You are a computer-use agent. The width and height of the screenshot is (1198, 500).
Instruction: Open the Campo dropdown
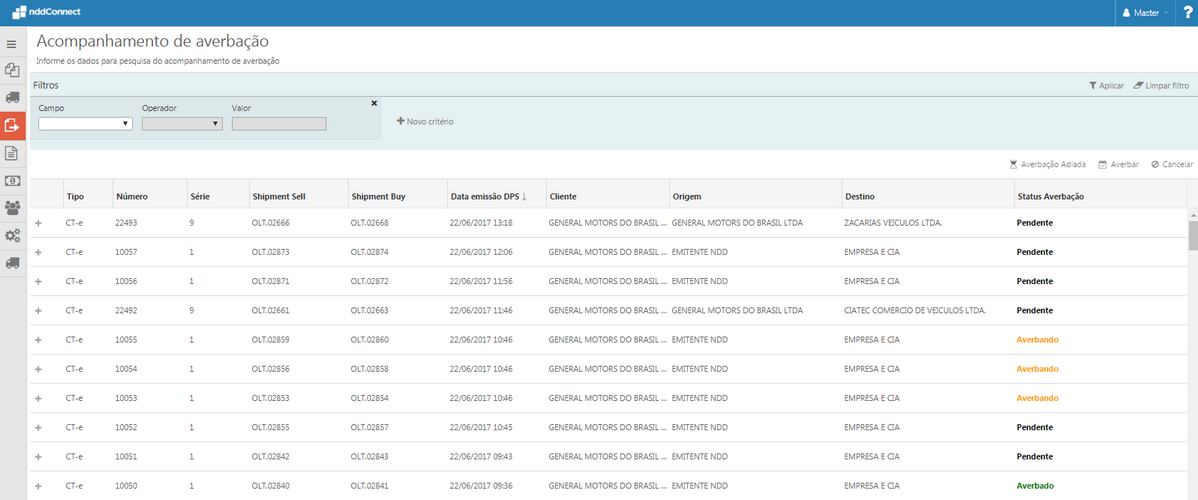click(x=85, y=124)
